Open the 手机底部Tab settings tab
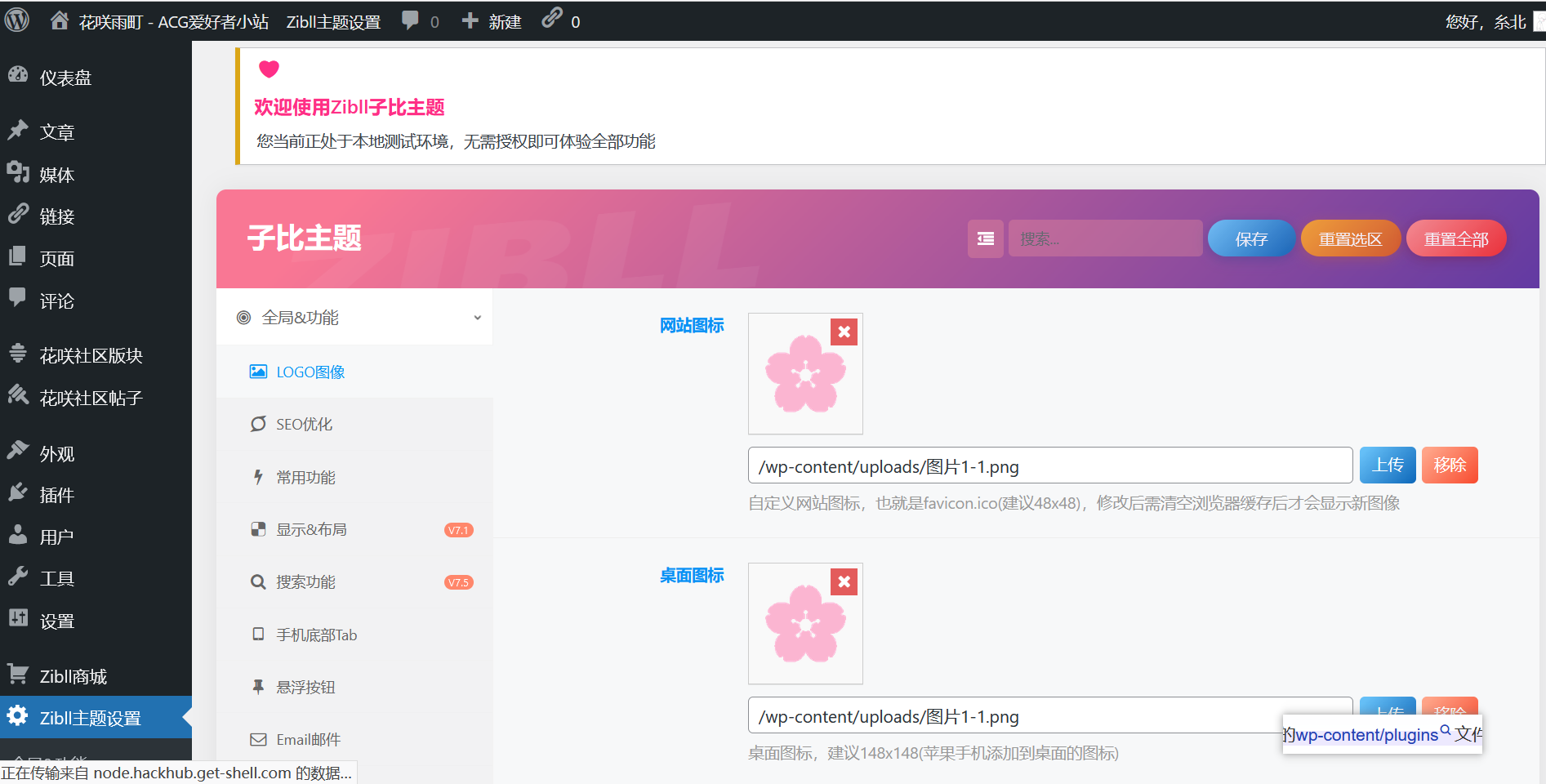Image resolution: width=1546 pixels, height=784 pixels. [x=354, y=635]
